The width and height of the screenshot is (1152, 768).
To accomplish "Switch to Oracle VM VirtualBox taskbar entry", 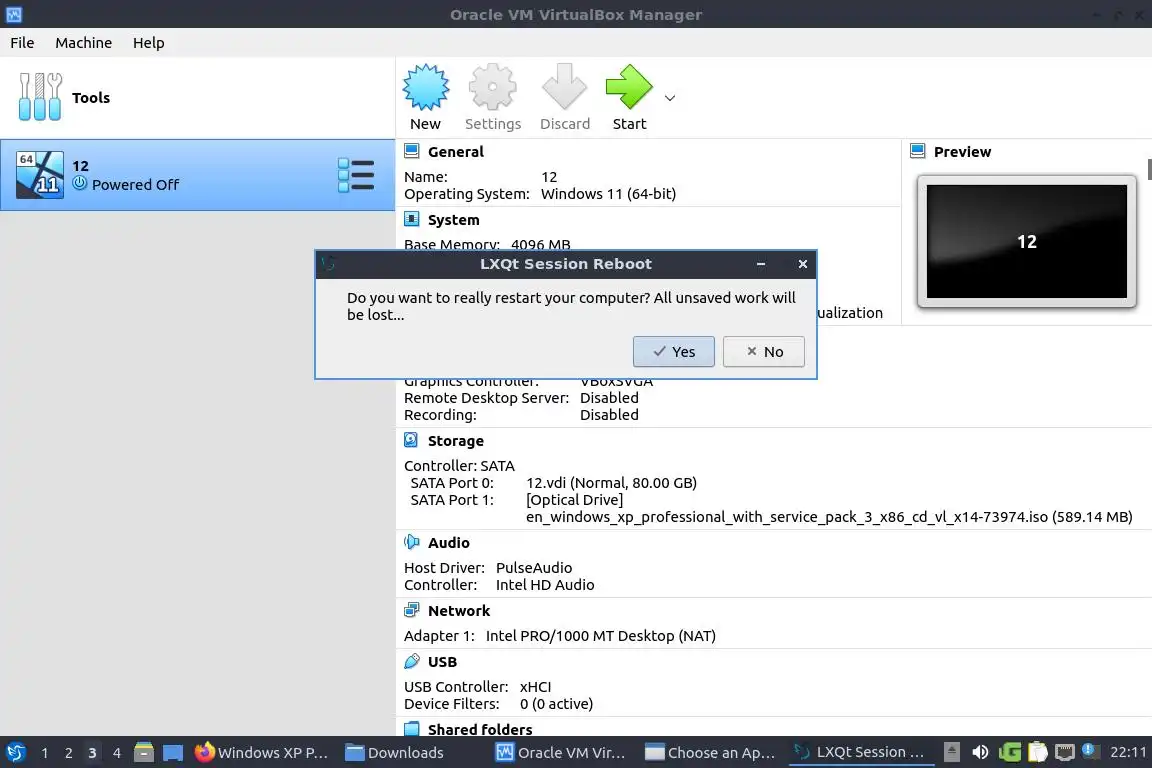I will click(x=561, y=753).
